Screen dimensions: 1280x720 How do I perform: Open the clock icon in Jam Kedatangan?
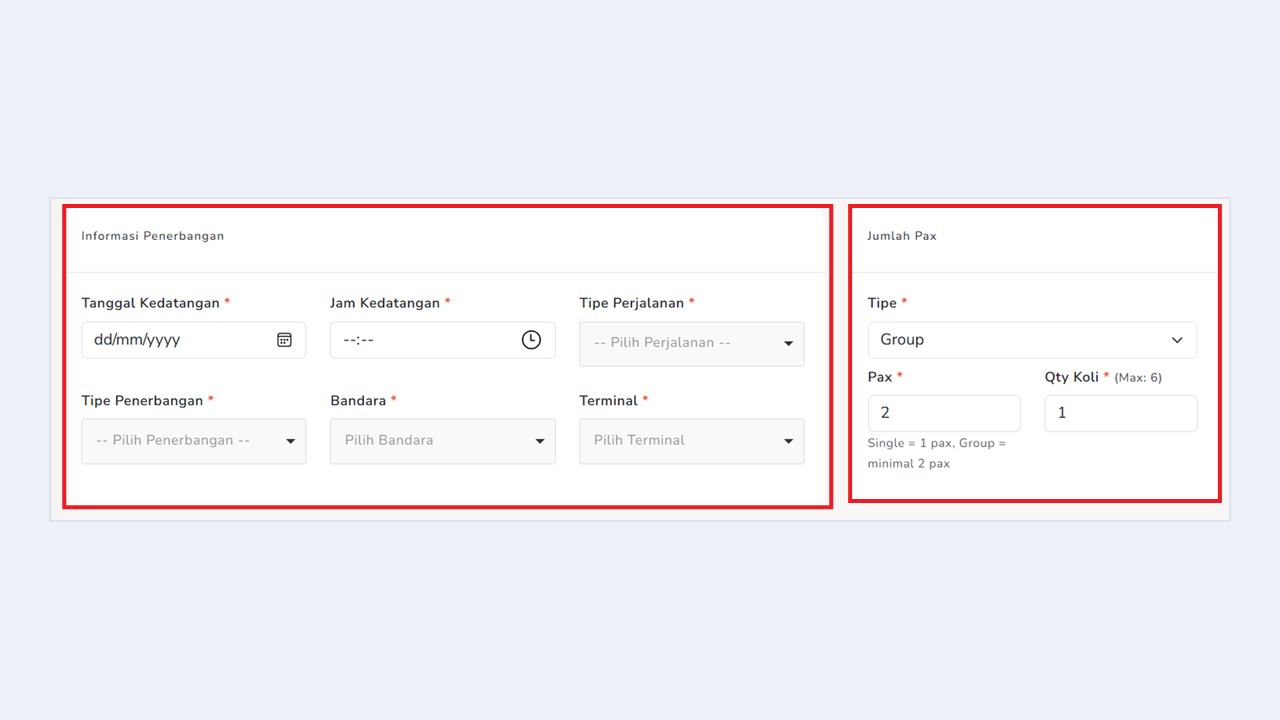tap(531, 340)
